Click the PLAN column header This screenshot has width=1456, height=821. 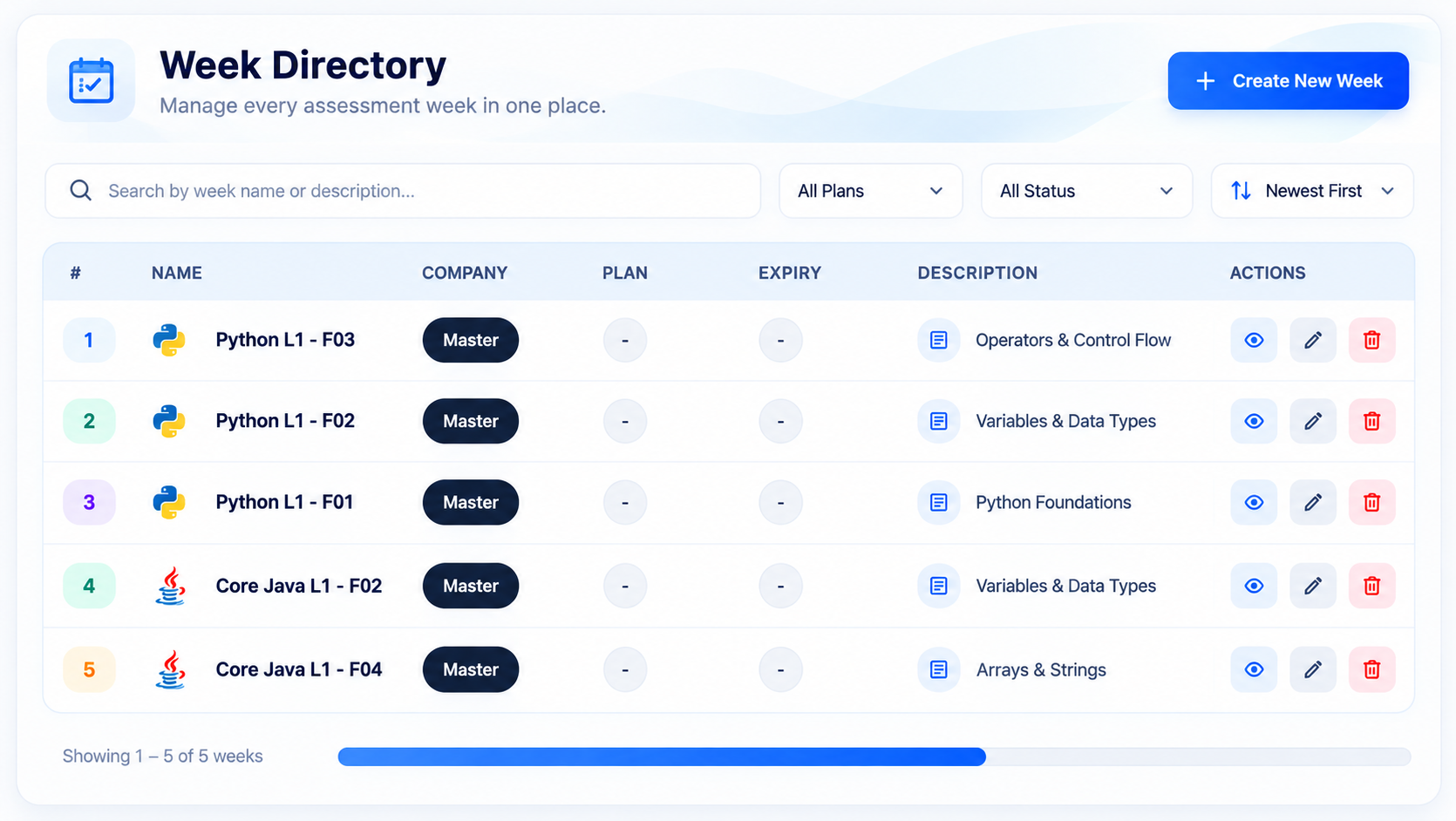[625, 273]
